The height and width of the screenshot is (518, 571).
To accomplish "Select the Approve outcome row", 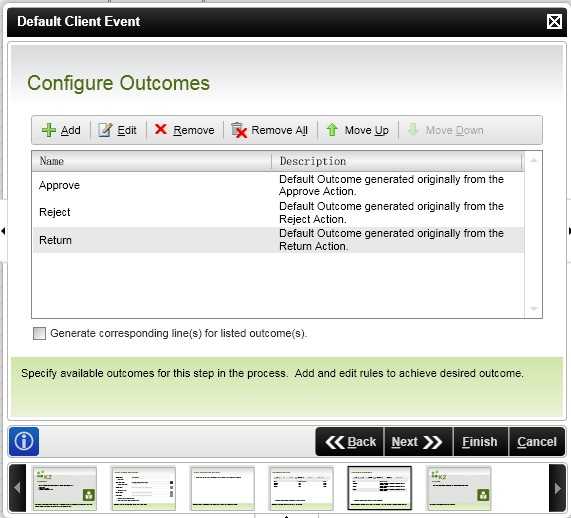I will tap(279, 185).
